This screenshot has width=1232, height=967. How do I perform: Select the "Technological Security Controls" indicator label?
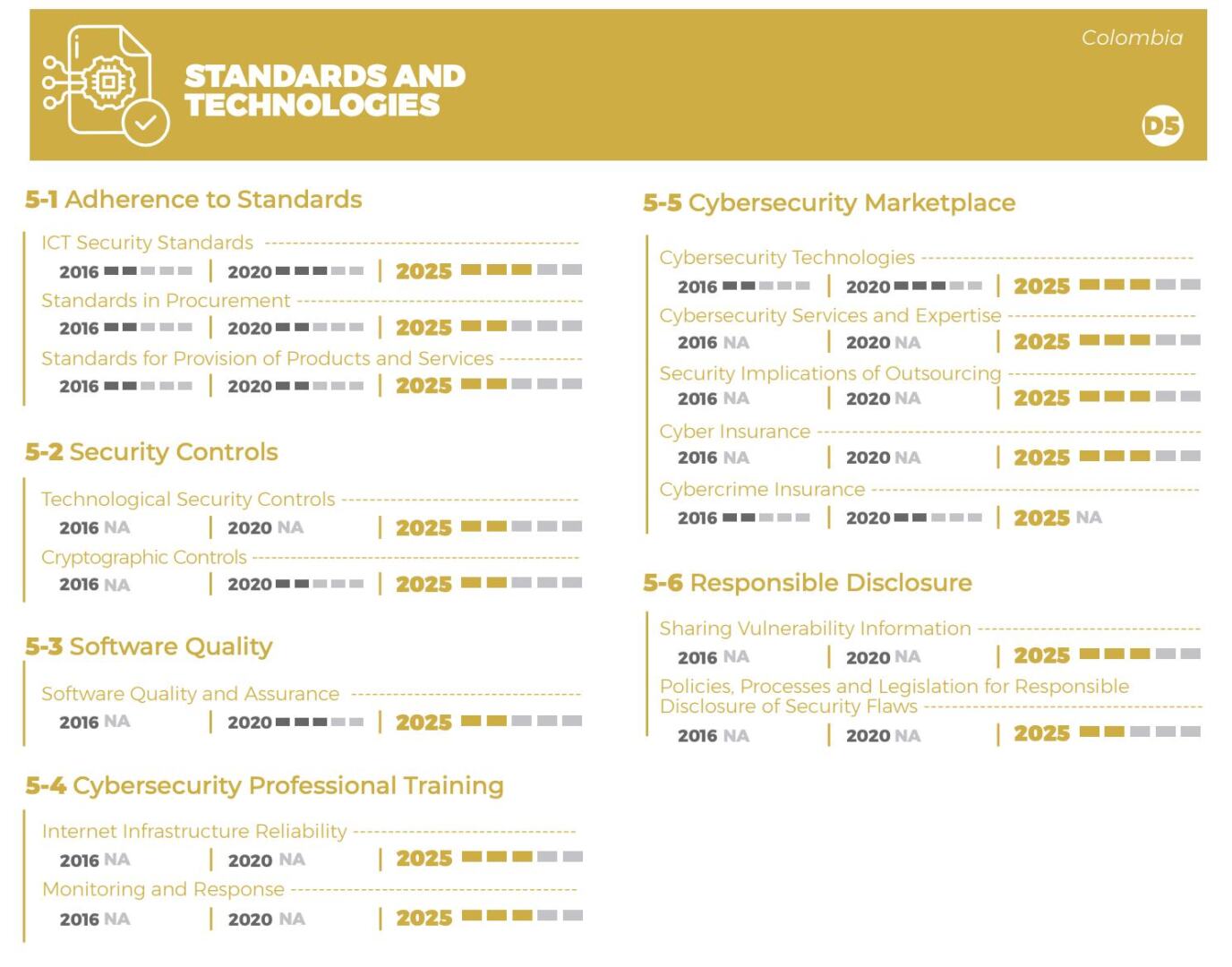pyautogui.click(x=188, y=500)
